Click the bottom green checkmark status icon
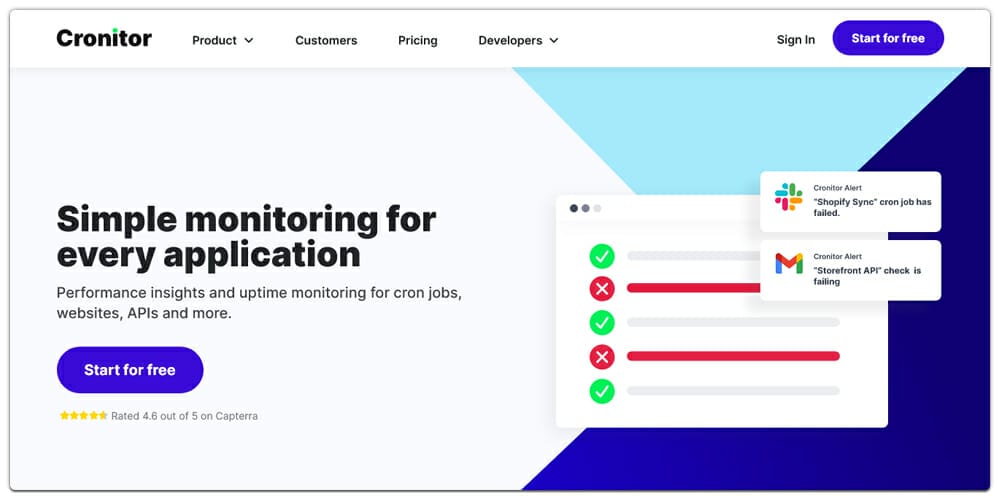The height and width of the screenshot is (500, 1000). coord(601,390)
